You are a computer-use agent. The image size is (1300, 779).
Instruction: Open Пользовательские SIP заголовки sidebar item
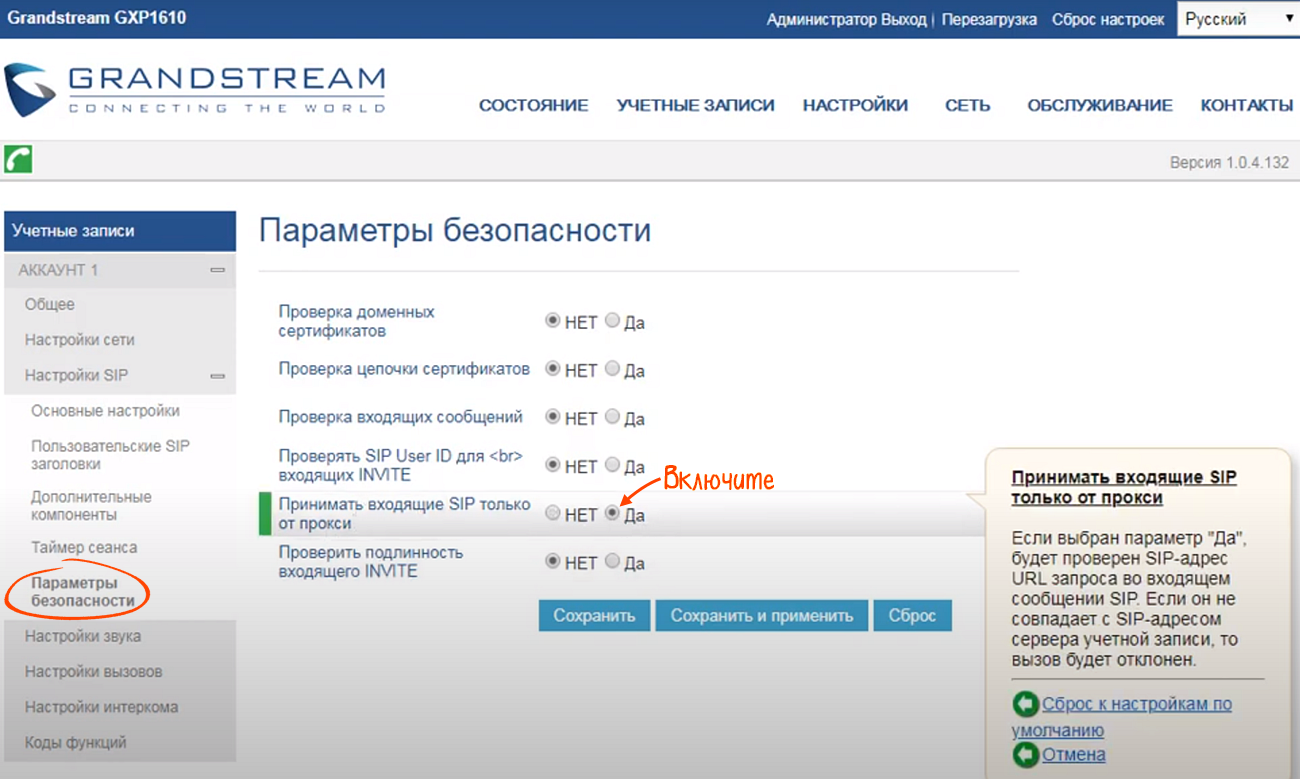(110, 455)
